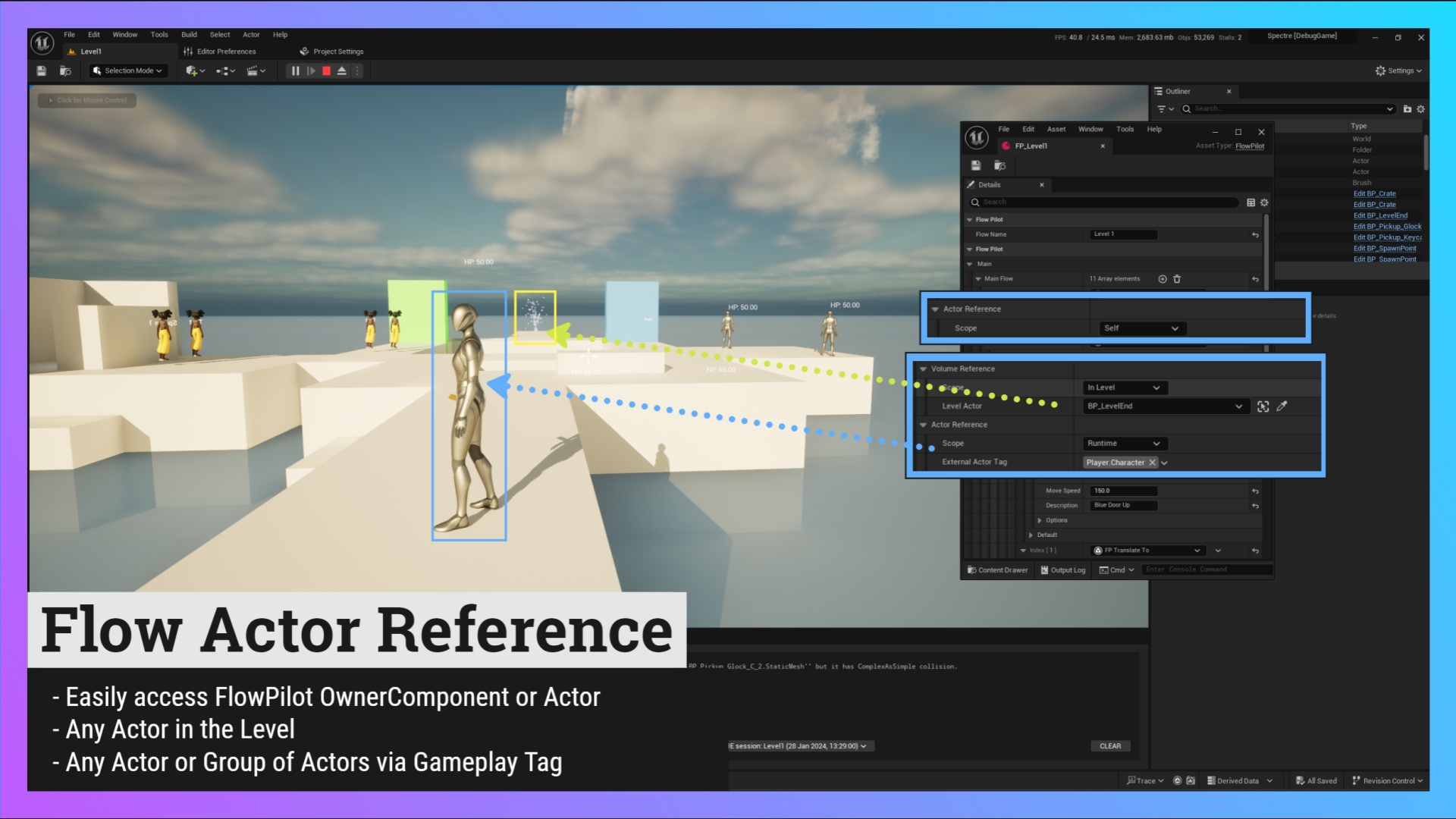Delete all Main Flow array elements

[1177, 279]
